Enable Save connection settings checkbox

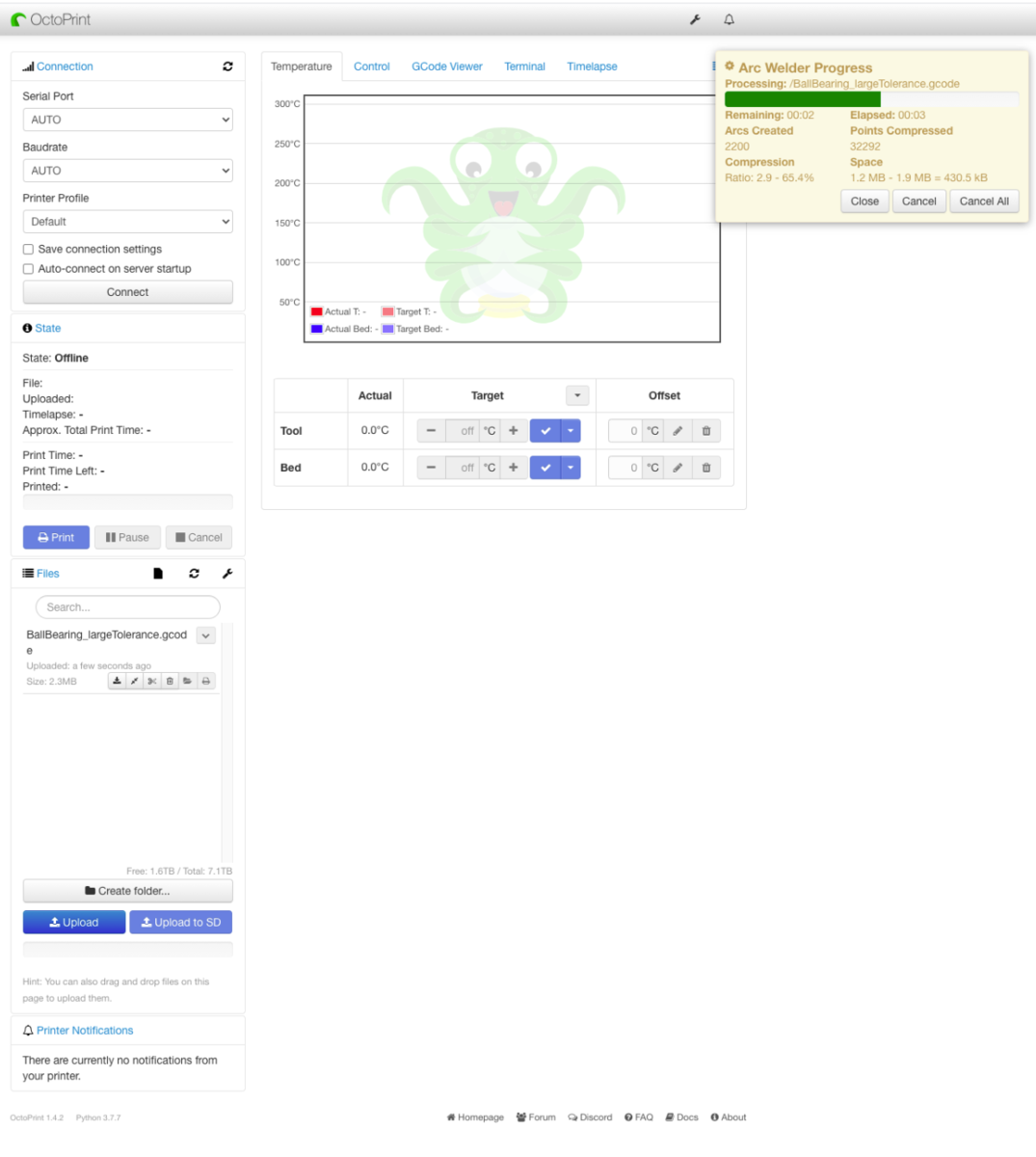(28, 249)
